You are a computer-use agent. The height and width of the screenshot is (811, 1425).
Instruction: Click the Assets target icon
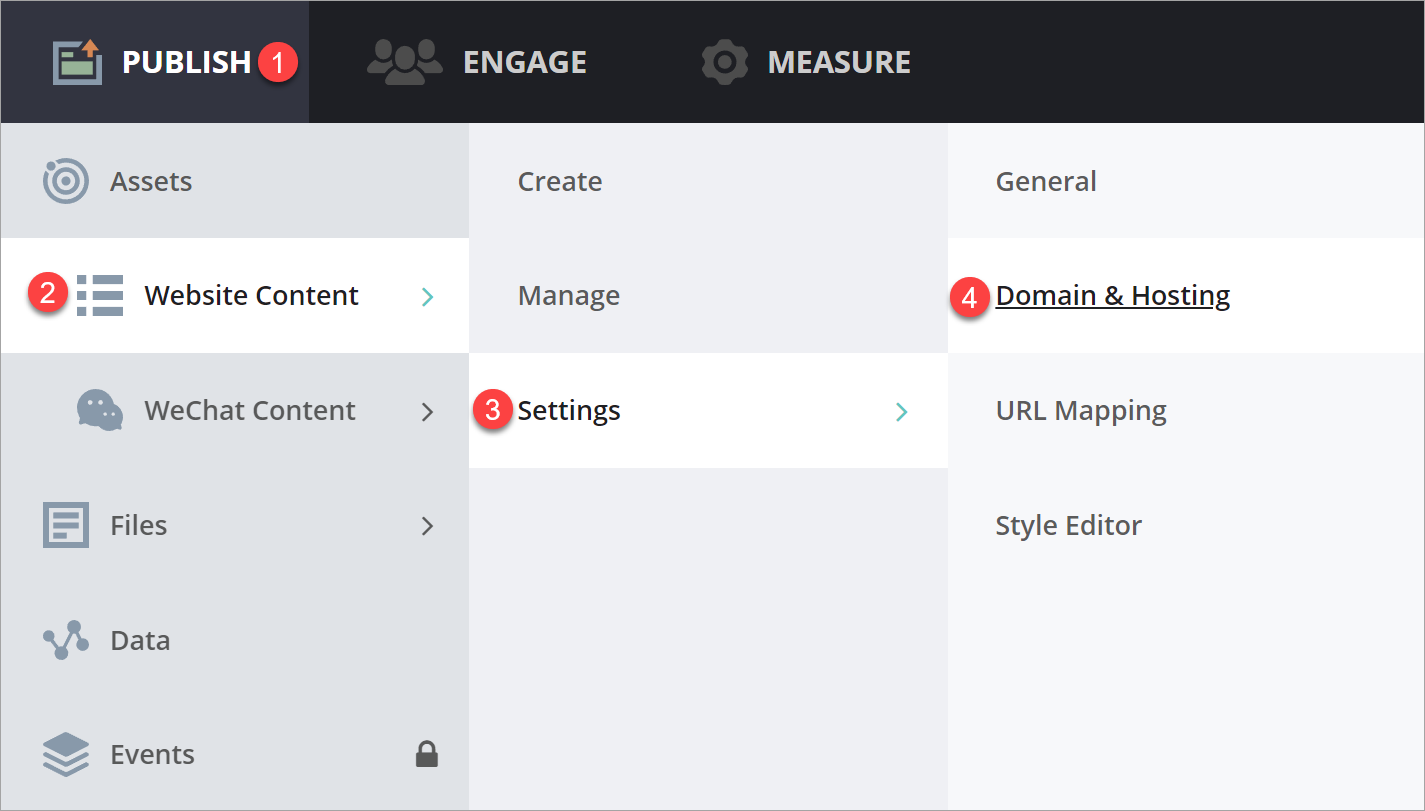point(66,182)
